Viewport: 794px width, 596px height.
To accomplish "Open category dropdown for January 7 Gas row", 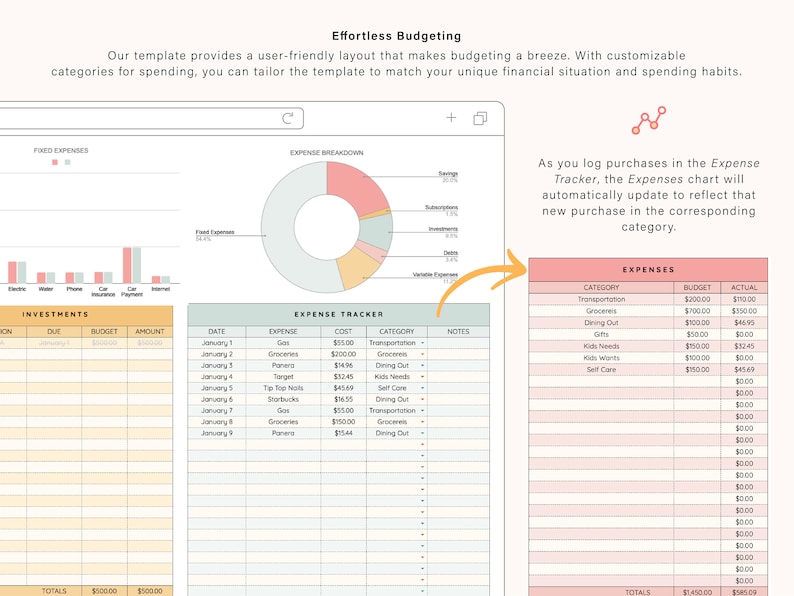I will [x=422, y=410].
